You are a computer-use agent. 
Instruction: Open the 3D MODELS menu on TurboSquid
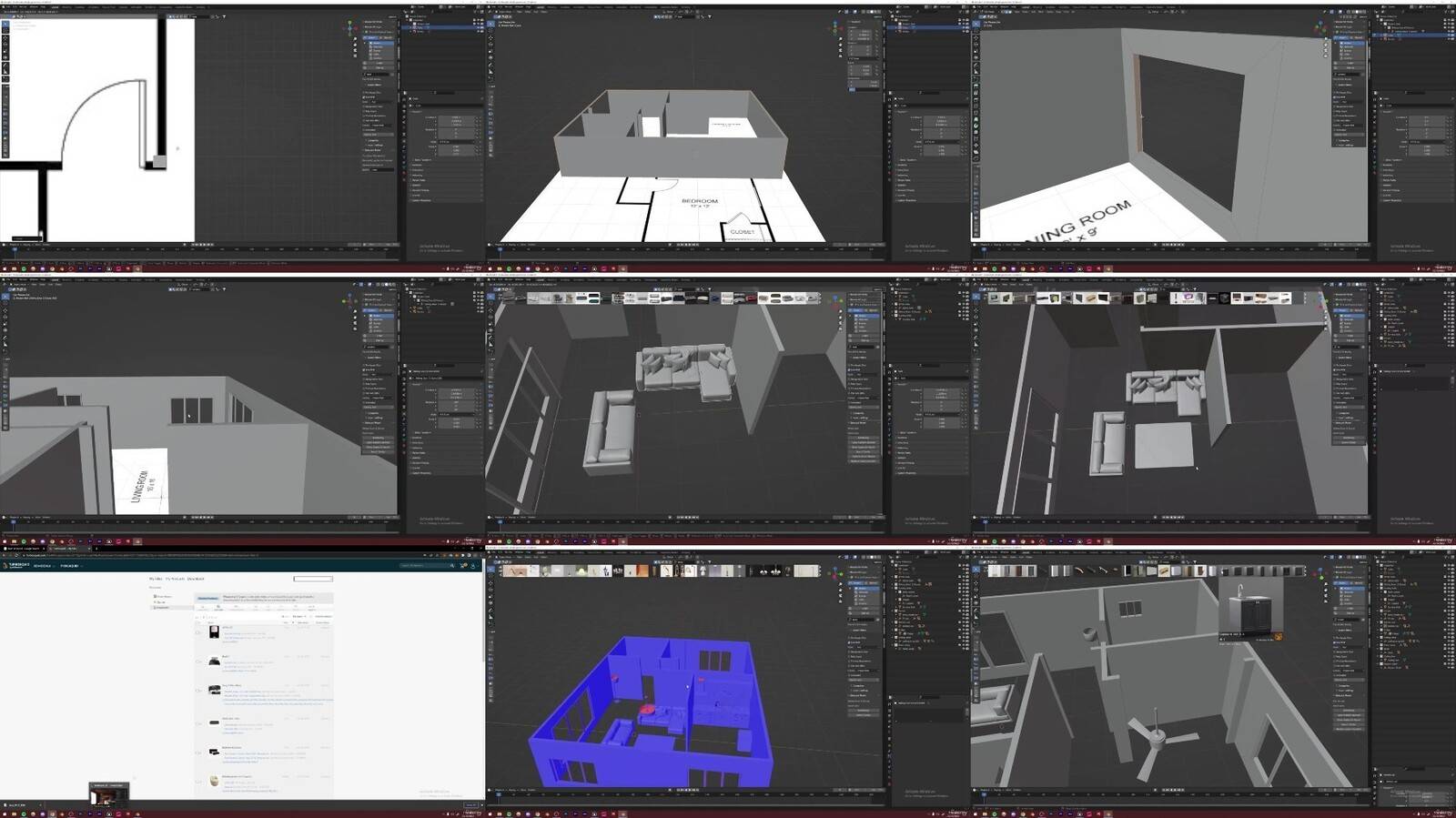coord(44,566)
